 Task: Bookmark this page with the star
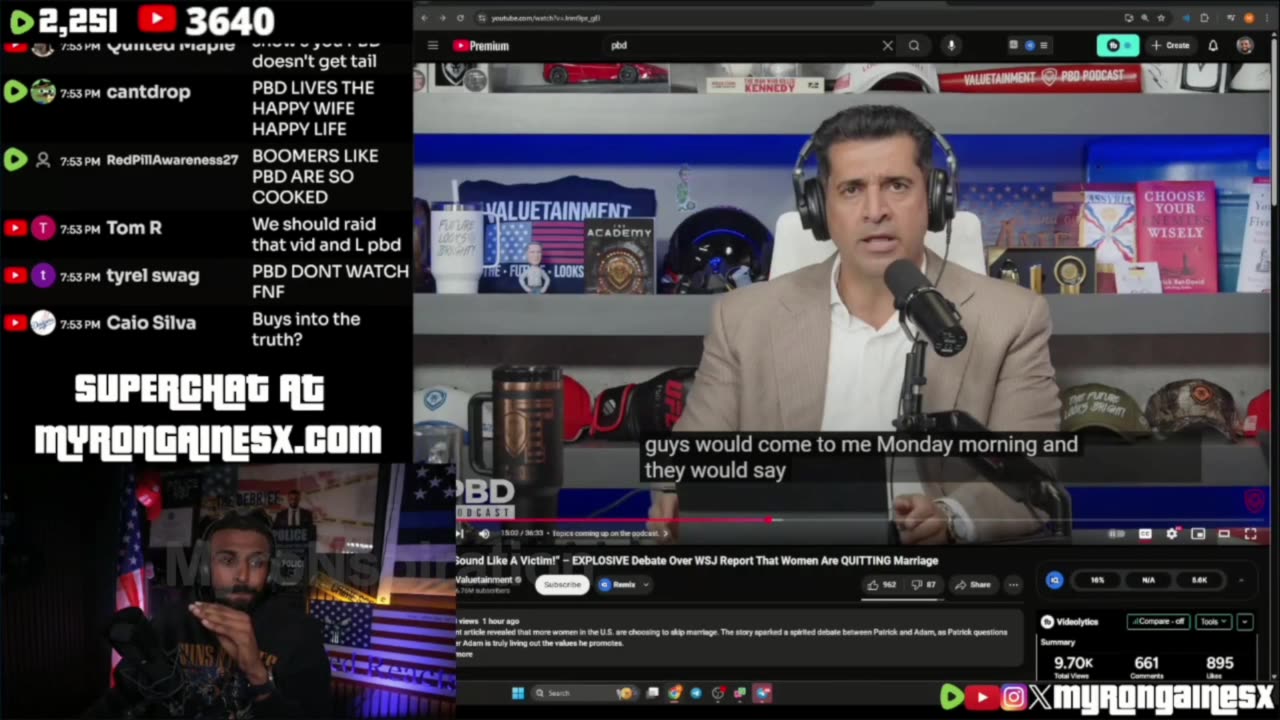(1161, 18)
